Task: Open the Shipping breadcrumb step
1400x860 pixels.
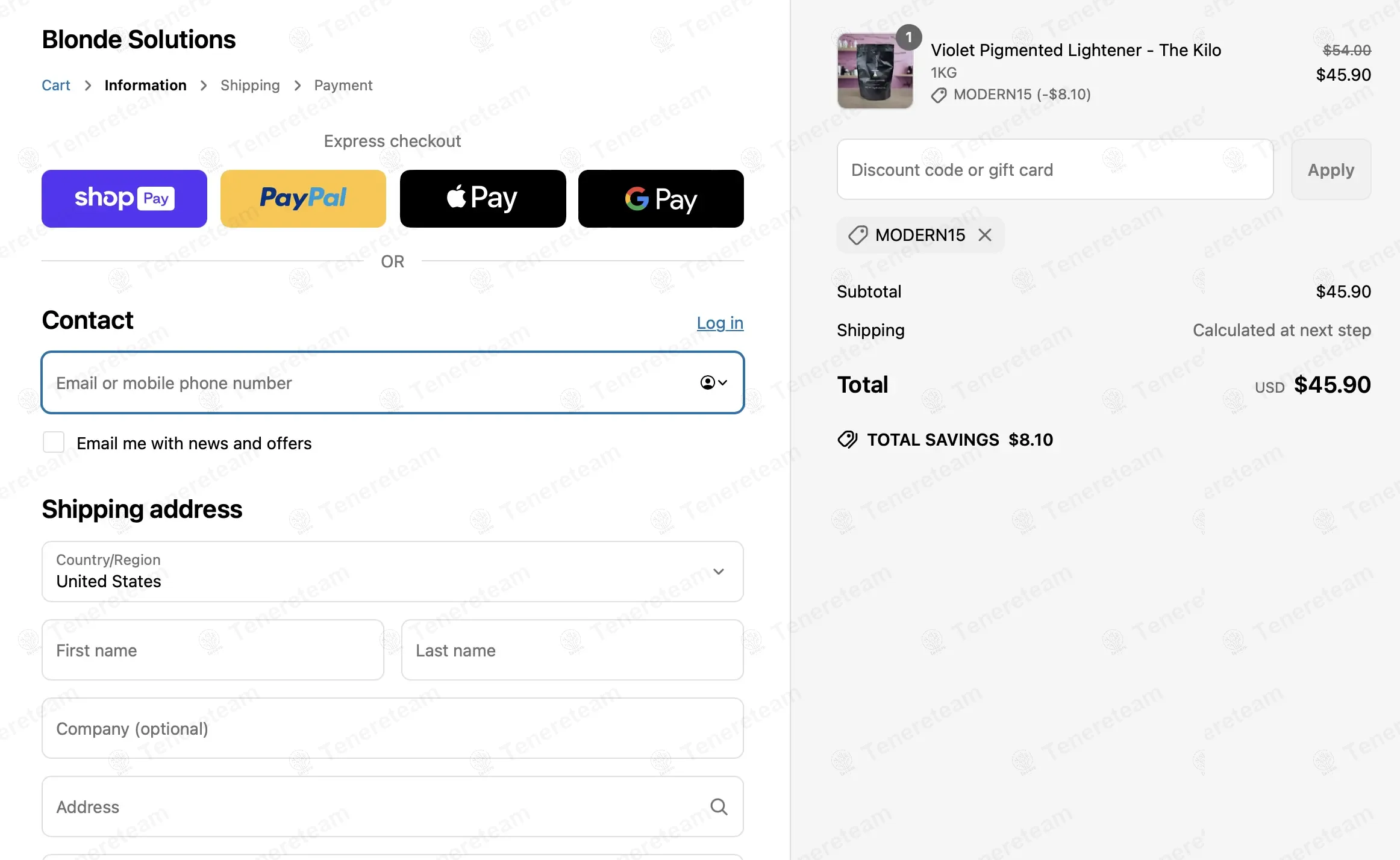Action: [x=250, y=85]
